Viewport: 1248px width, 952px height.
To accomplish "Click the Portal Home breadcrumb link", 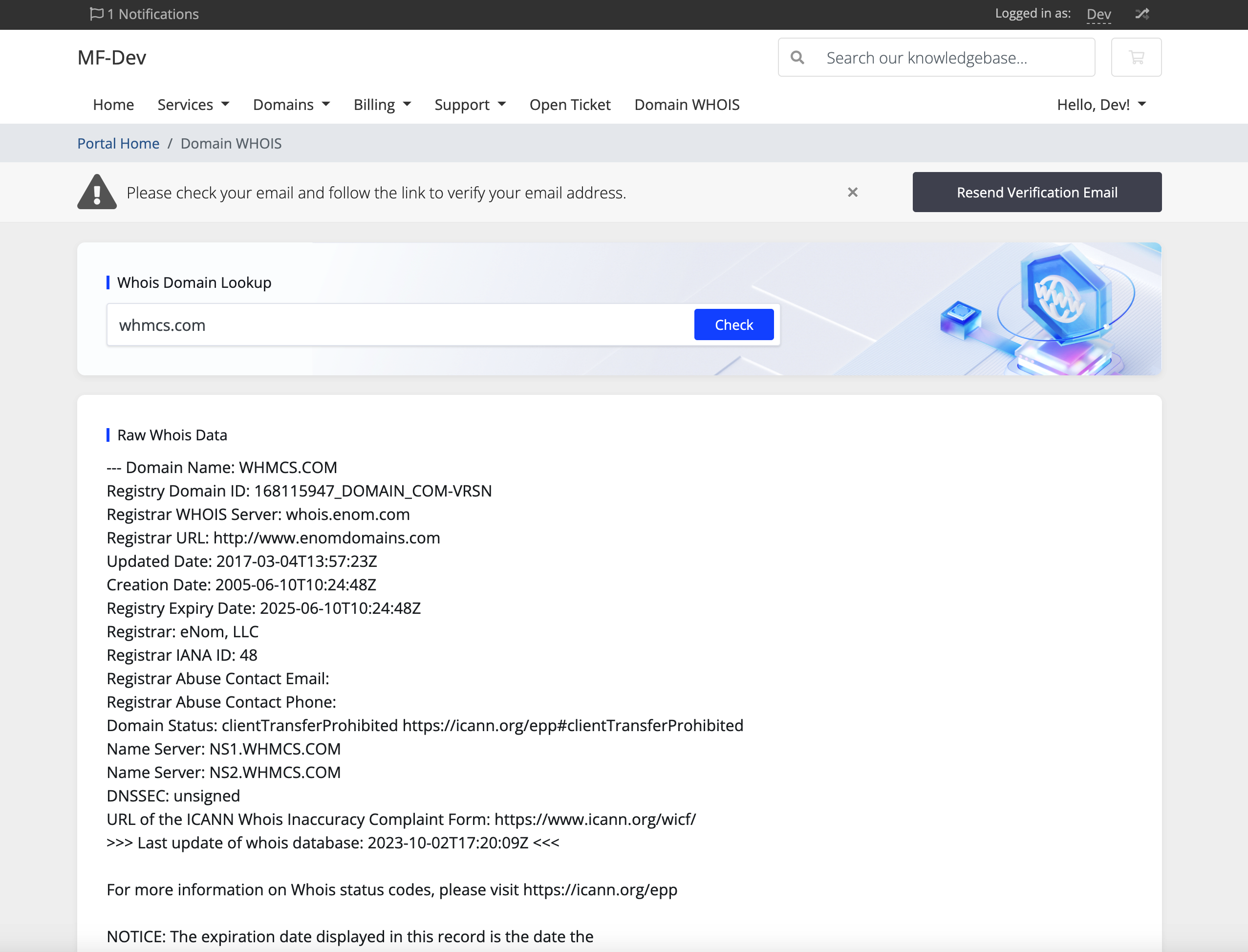I will [x=118, y=143].
